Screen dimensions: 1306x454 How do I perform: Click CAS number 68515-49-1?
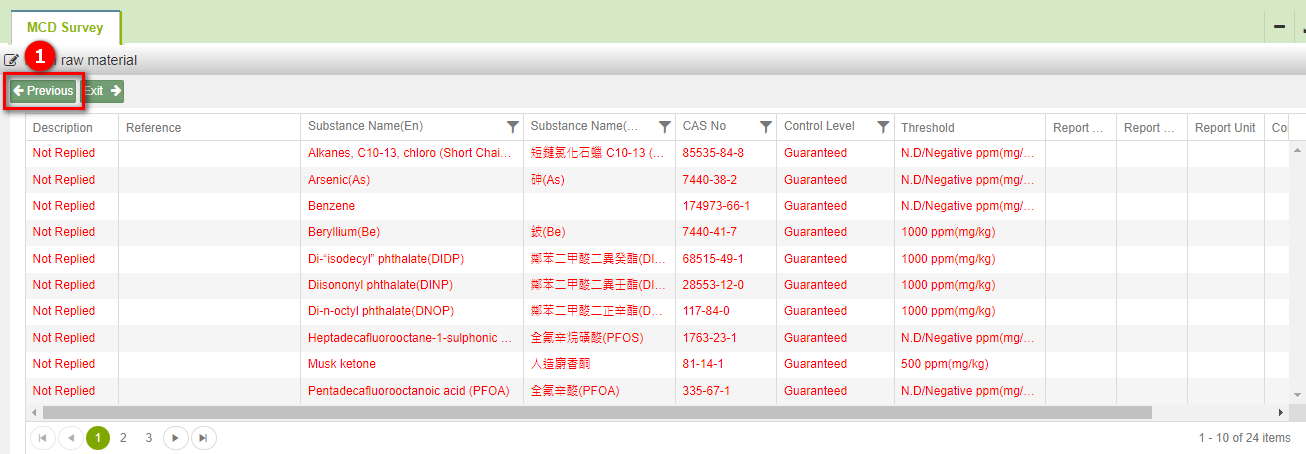tap(713, 259)
